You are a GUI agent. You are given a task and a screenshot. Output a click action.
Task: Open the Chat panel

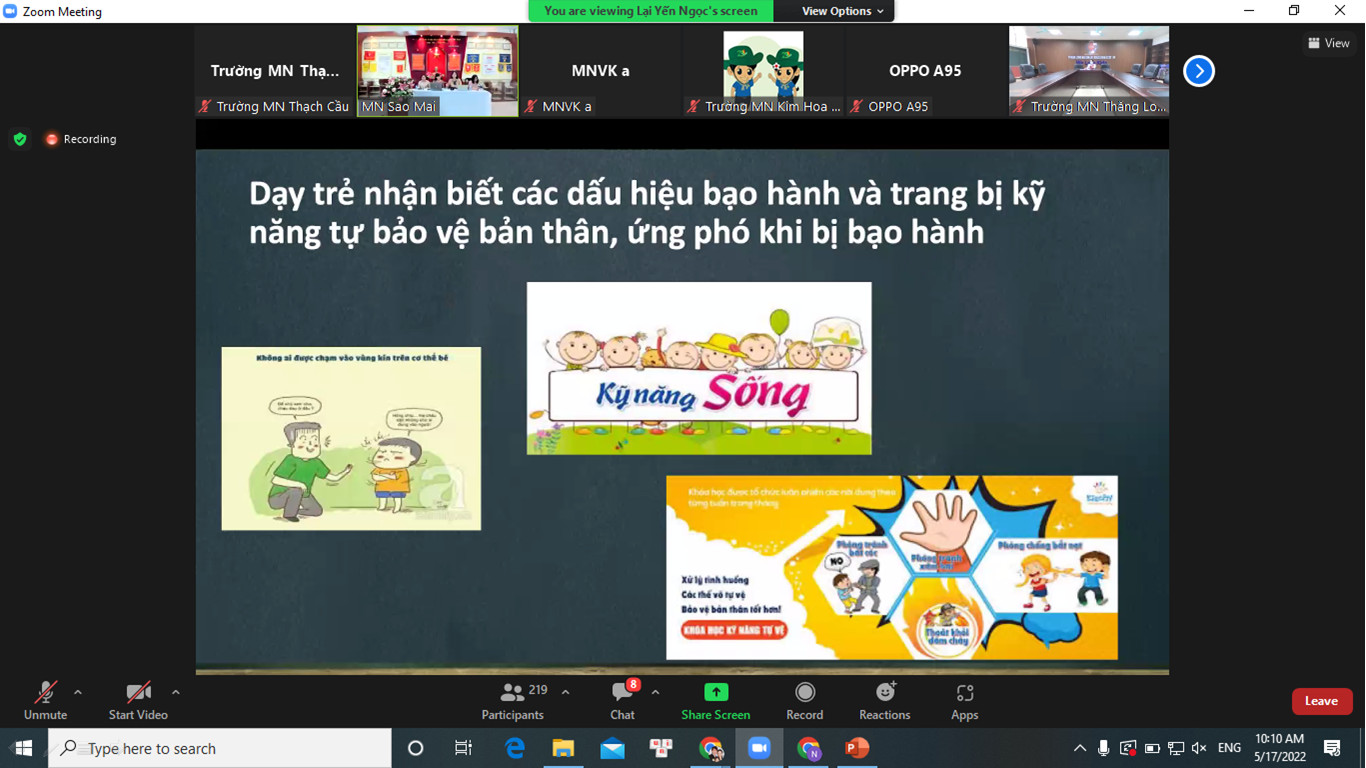tap(622, 700)
